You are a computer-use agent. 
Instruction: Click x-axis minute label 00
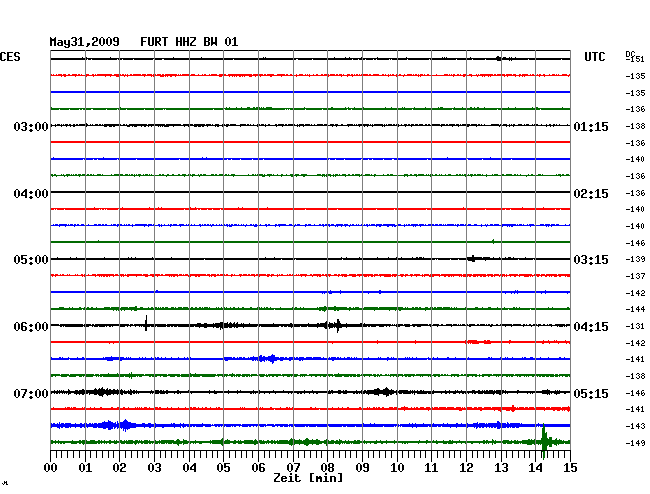[x=51, y=467]
